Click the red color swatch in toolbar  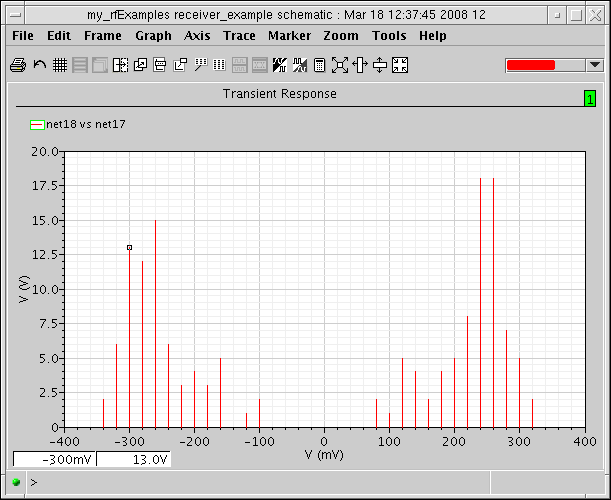pos(531,65)
